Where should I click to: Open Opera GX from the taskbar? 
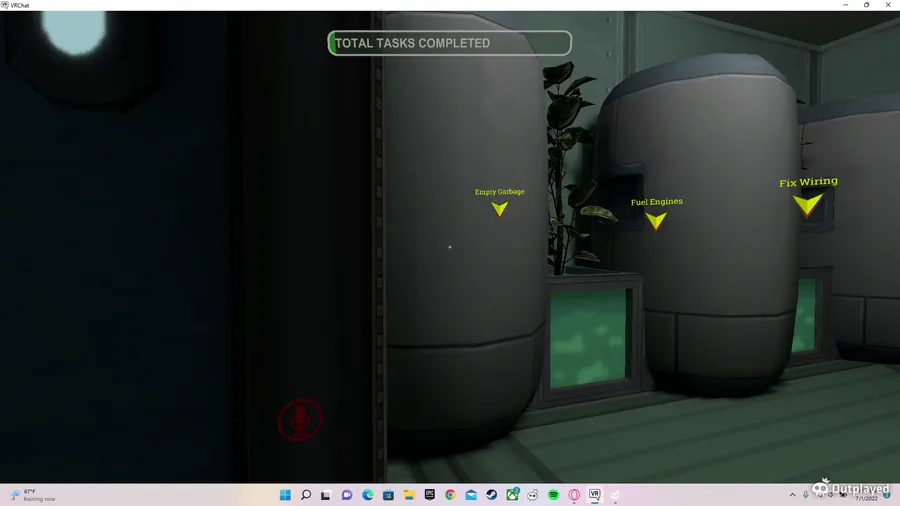coord(574,495)
